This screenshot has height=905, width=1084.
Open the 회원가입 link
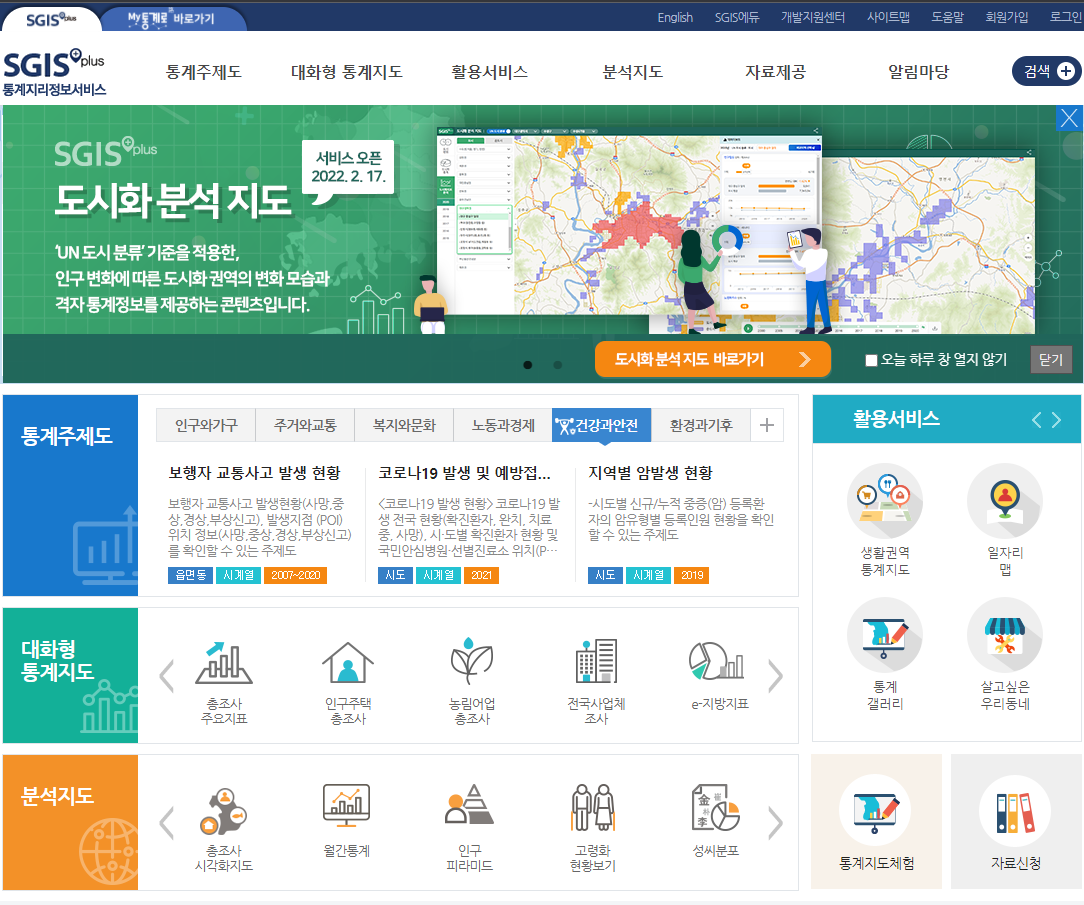click(1007, 17)
